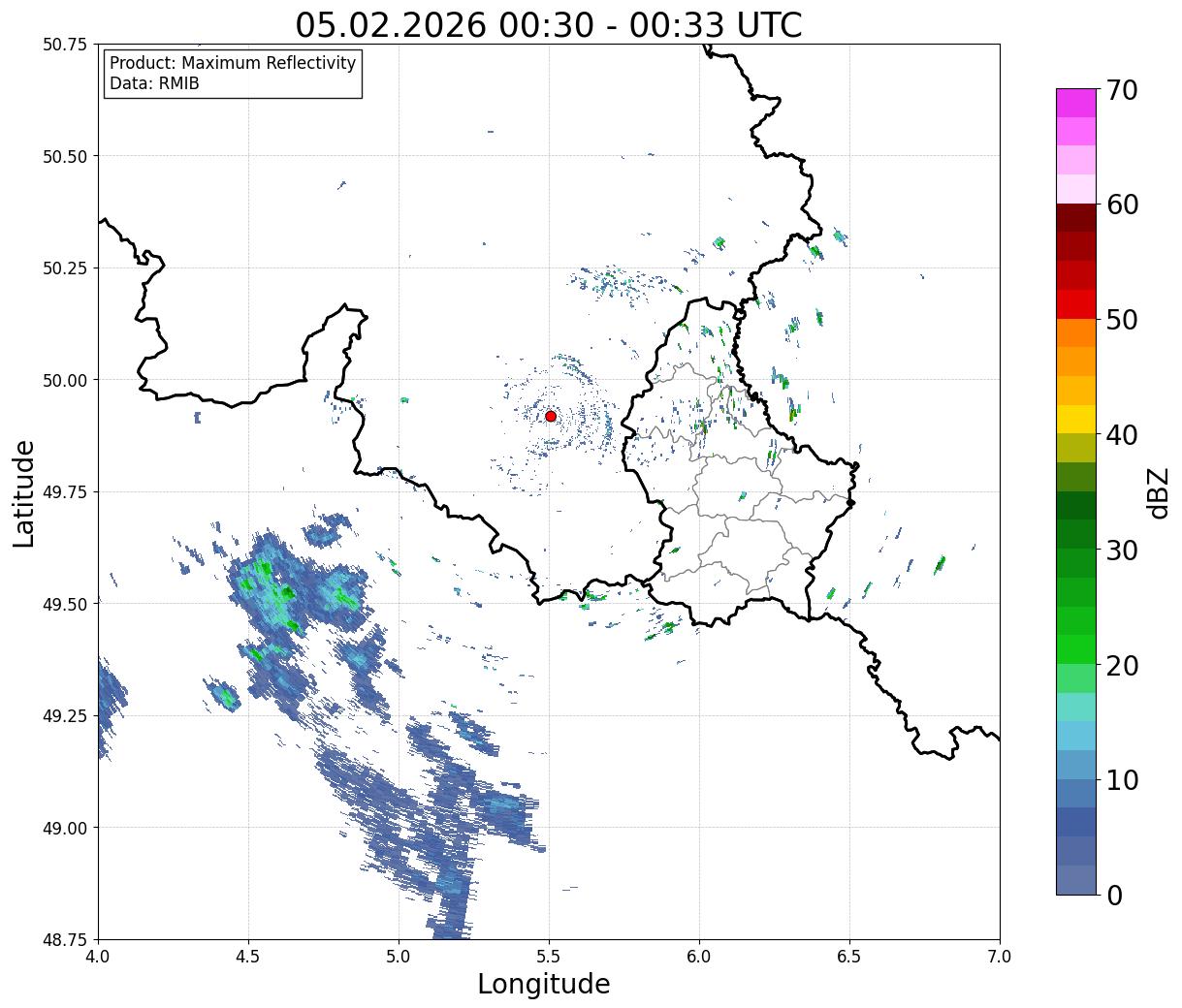The height and width of the screenshot is (1008, 1182).
Task: Click the red radar location marker
Action: point(551,416)
